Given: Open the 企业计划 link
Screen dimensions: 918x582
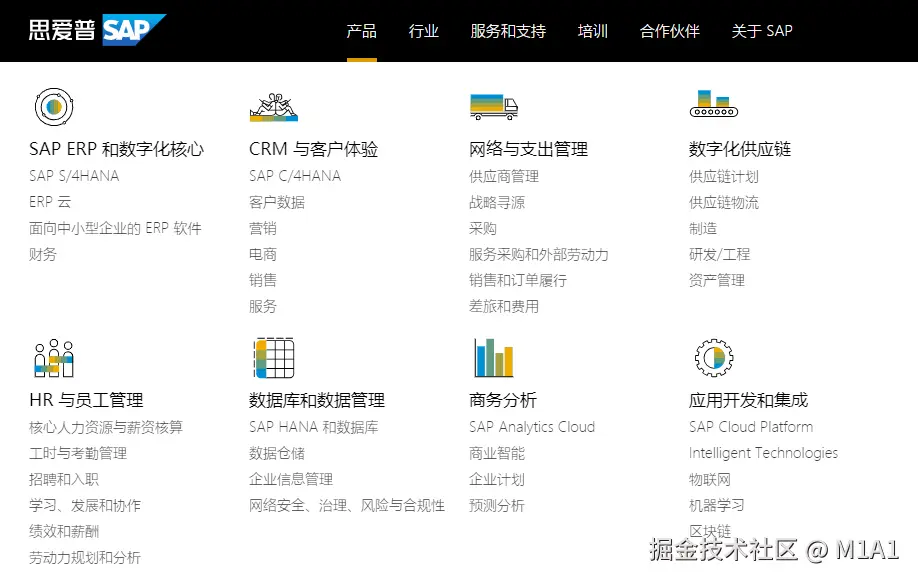Looking at the screenshot, I should pos(497,479).
